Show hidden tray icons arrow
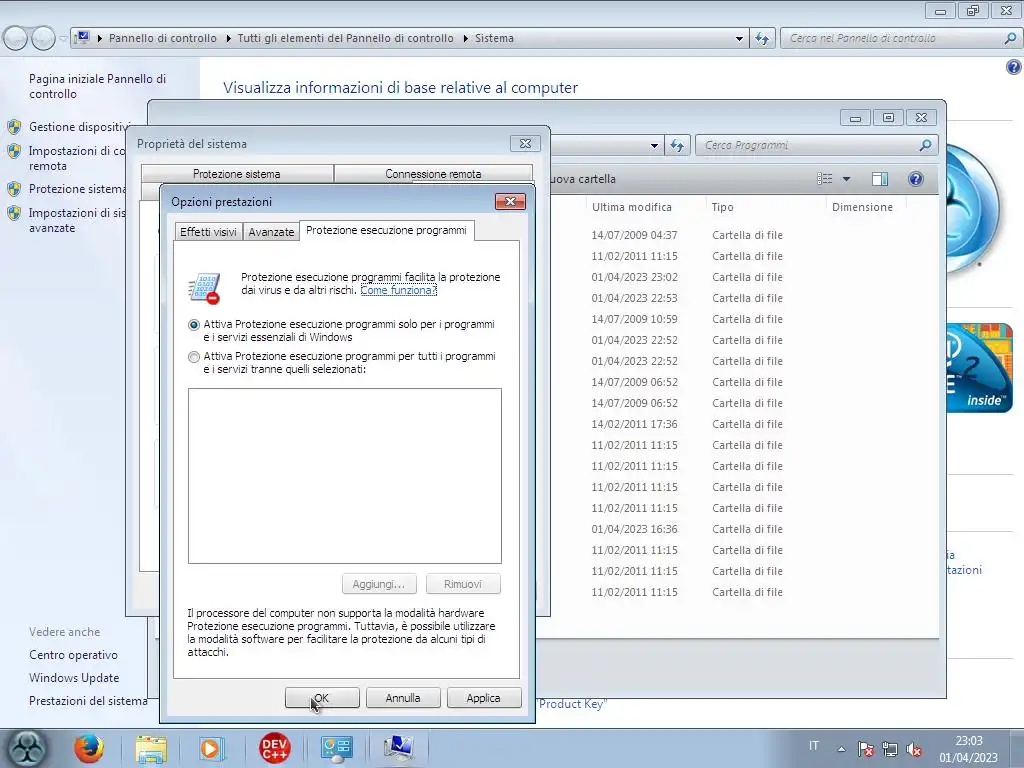The height and width of the screenshot is (768, 1024). [x=842, y=749]
